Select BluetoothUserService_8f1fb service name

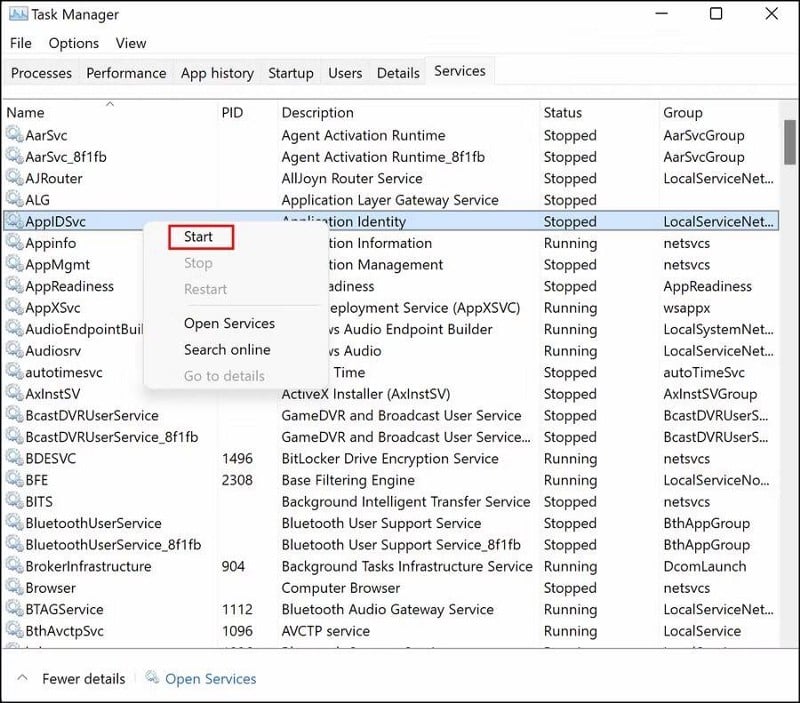[113, 545]
